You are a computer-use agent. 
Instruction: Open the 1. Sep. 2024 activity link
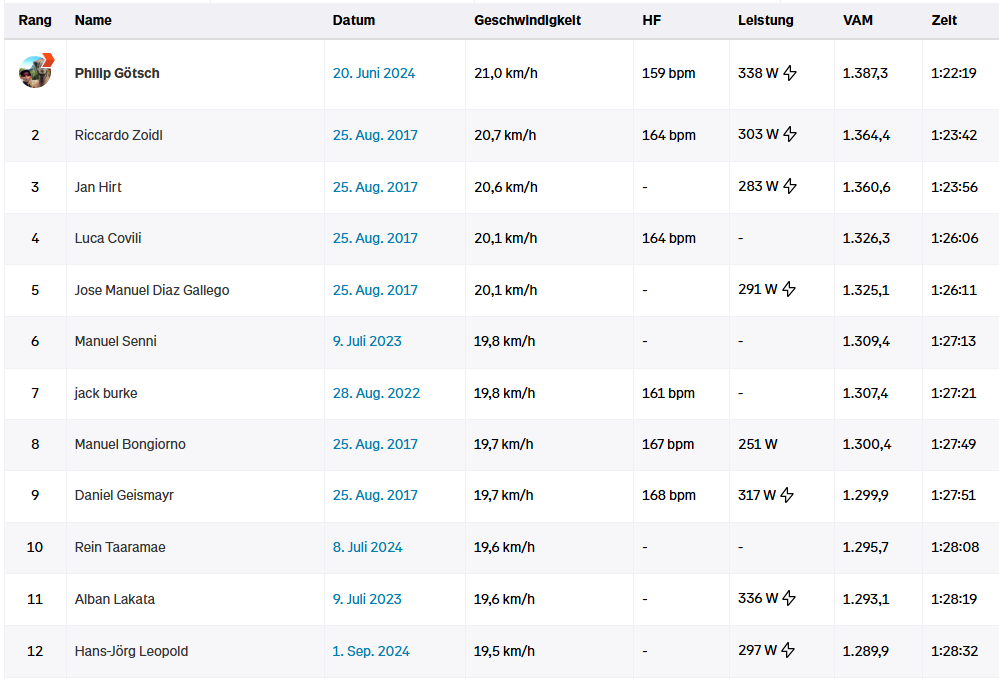pyautogui.click(x=371, y=651)
